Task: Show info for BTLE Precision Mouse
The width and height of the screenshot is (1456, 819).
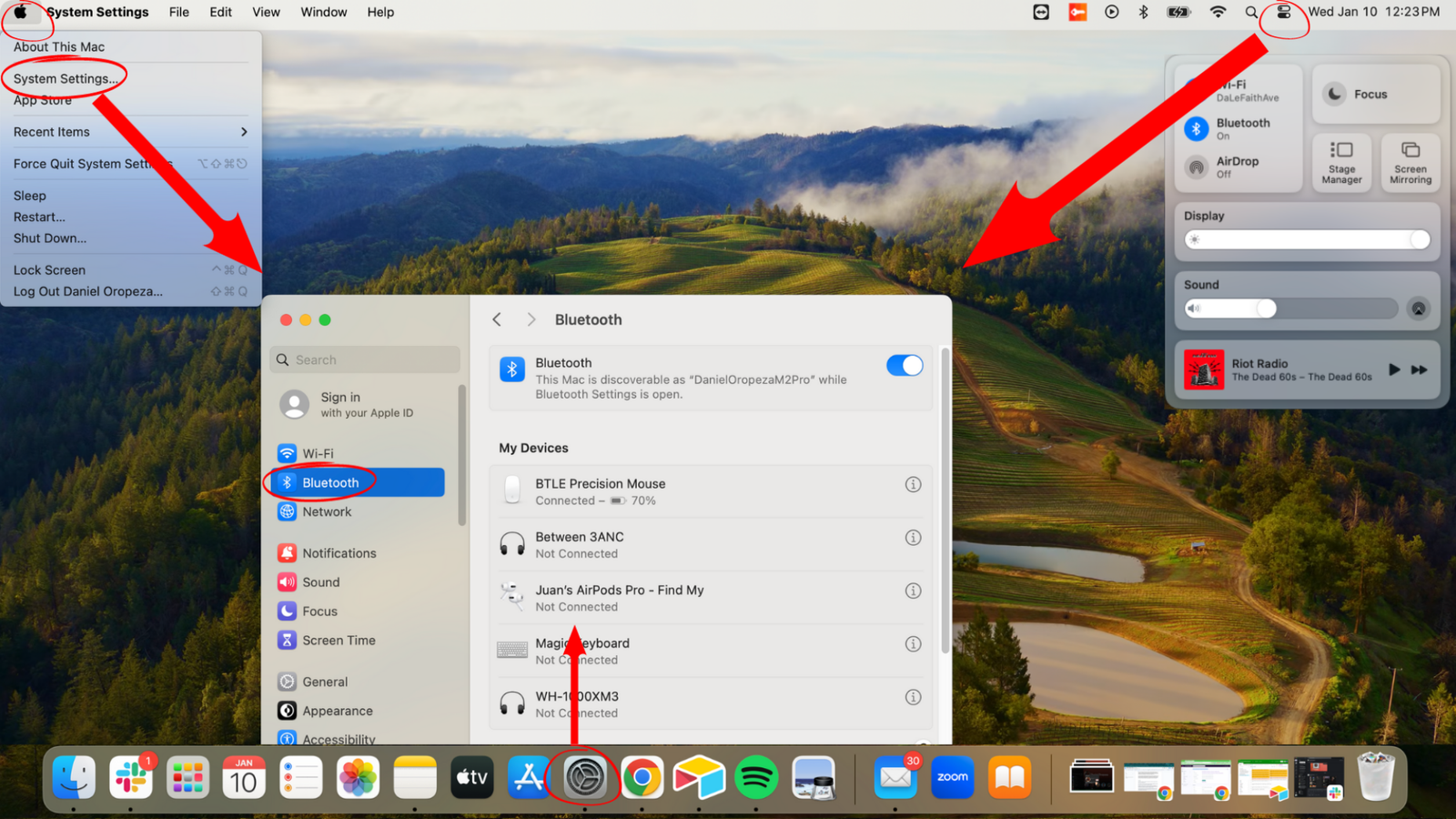Action: point(913,484)
